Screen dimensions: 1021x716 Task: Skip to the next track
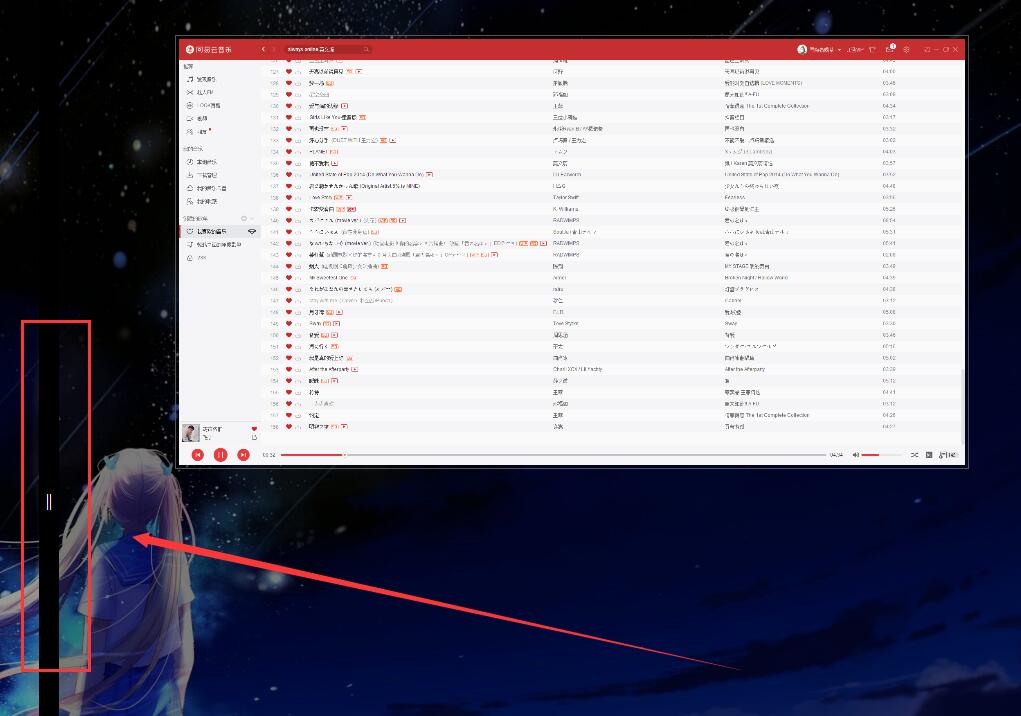[243, 455]
